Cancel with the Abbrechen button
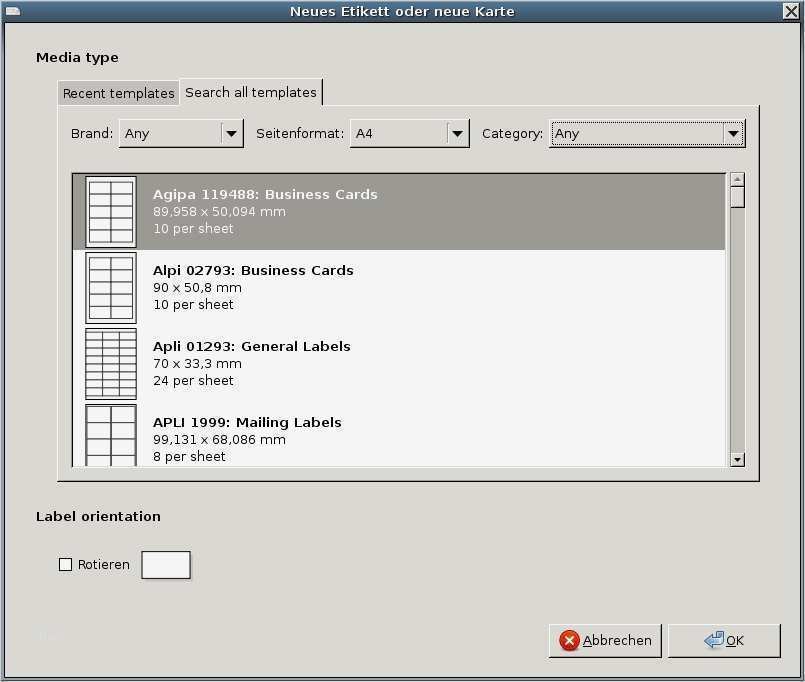805x682 pixels. (605, 640)
